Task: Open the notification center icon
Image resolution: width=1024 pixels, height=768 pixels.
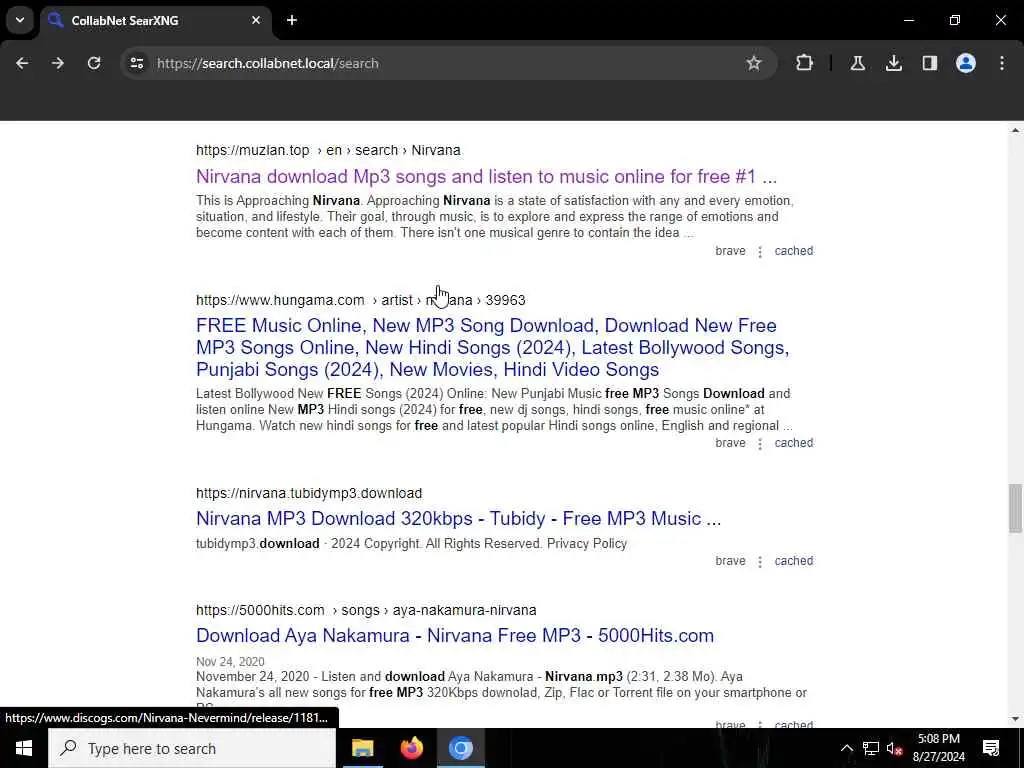Action: tap(991, 748)
